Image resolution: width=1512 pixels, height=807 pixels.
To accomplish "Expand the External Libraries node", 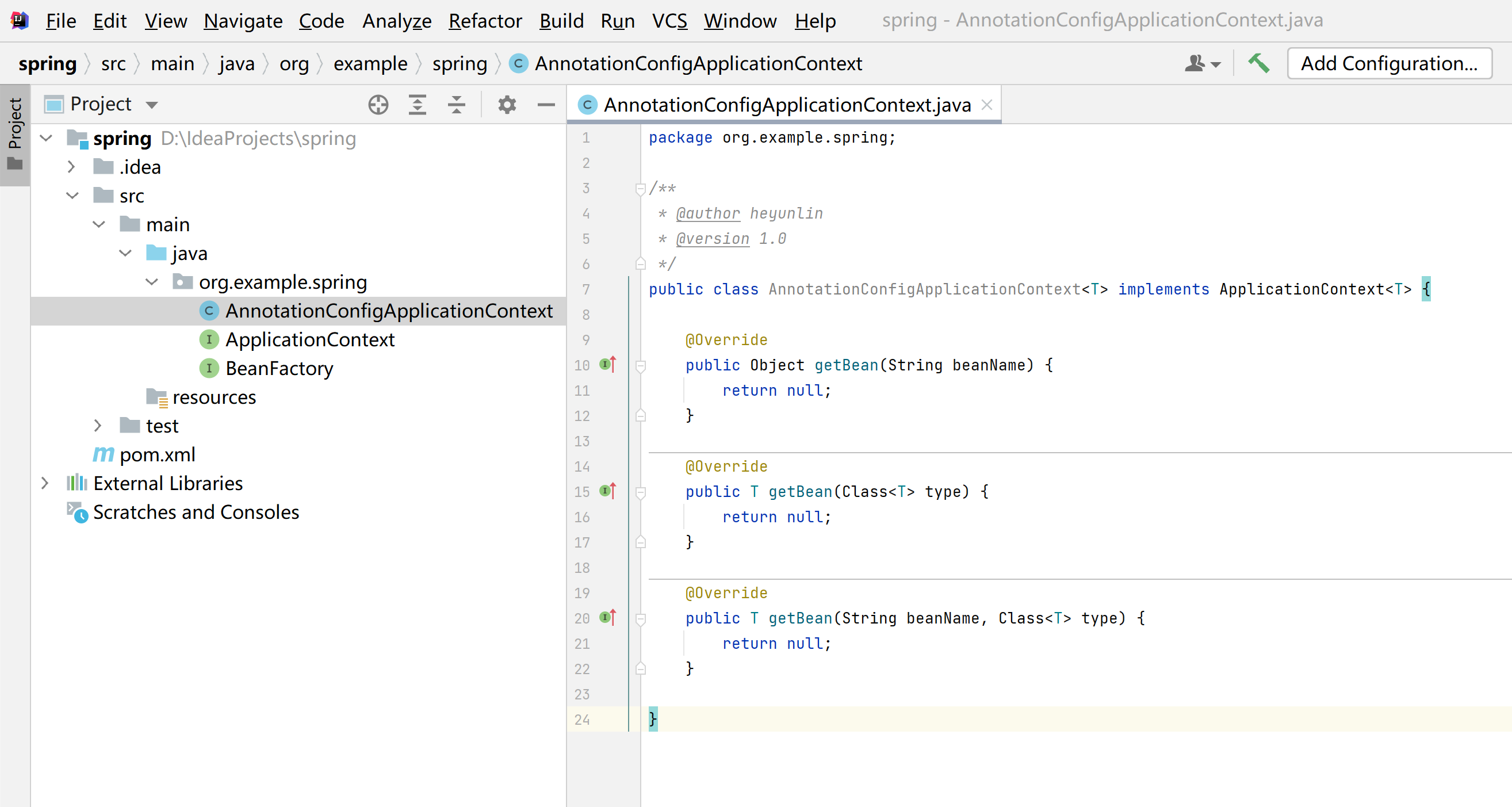I will (45, 483).
